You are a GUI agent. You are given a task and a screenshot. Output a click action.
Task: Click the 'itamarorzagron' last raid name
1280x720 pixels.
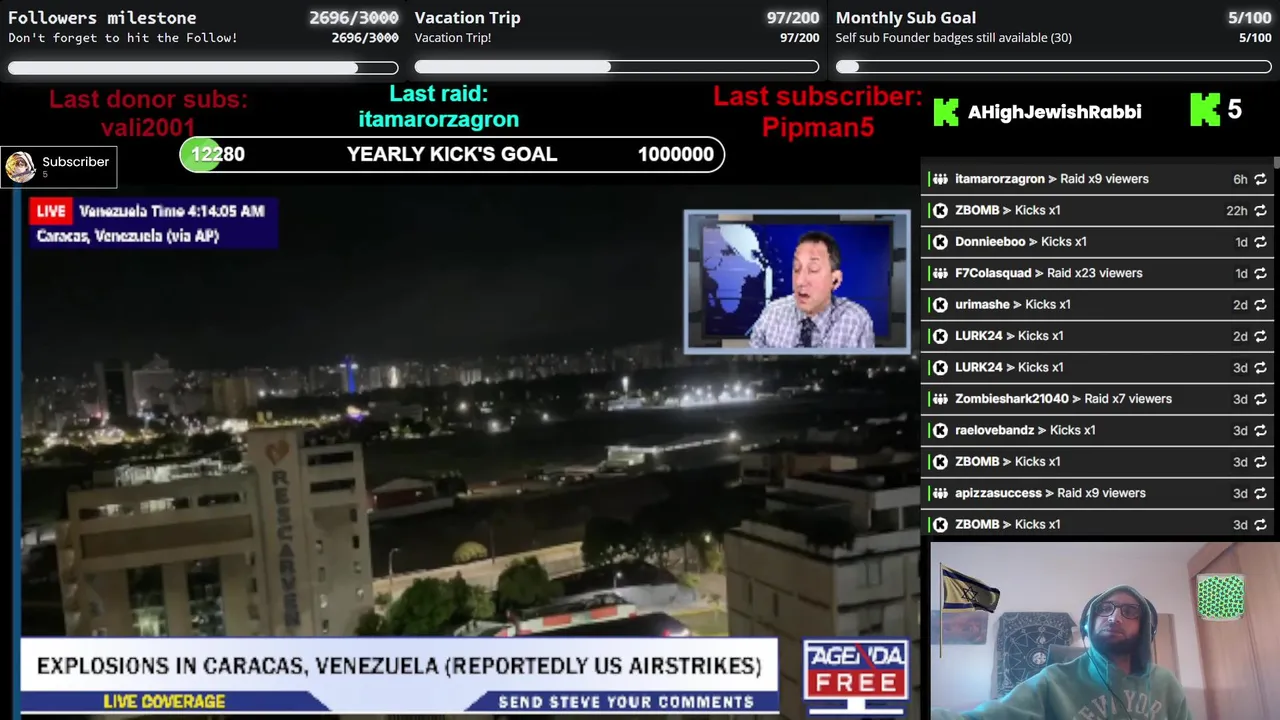pos(438,119)
